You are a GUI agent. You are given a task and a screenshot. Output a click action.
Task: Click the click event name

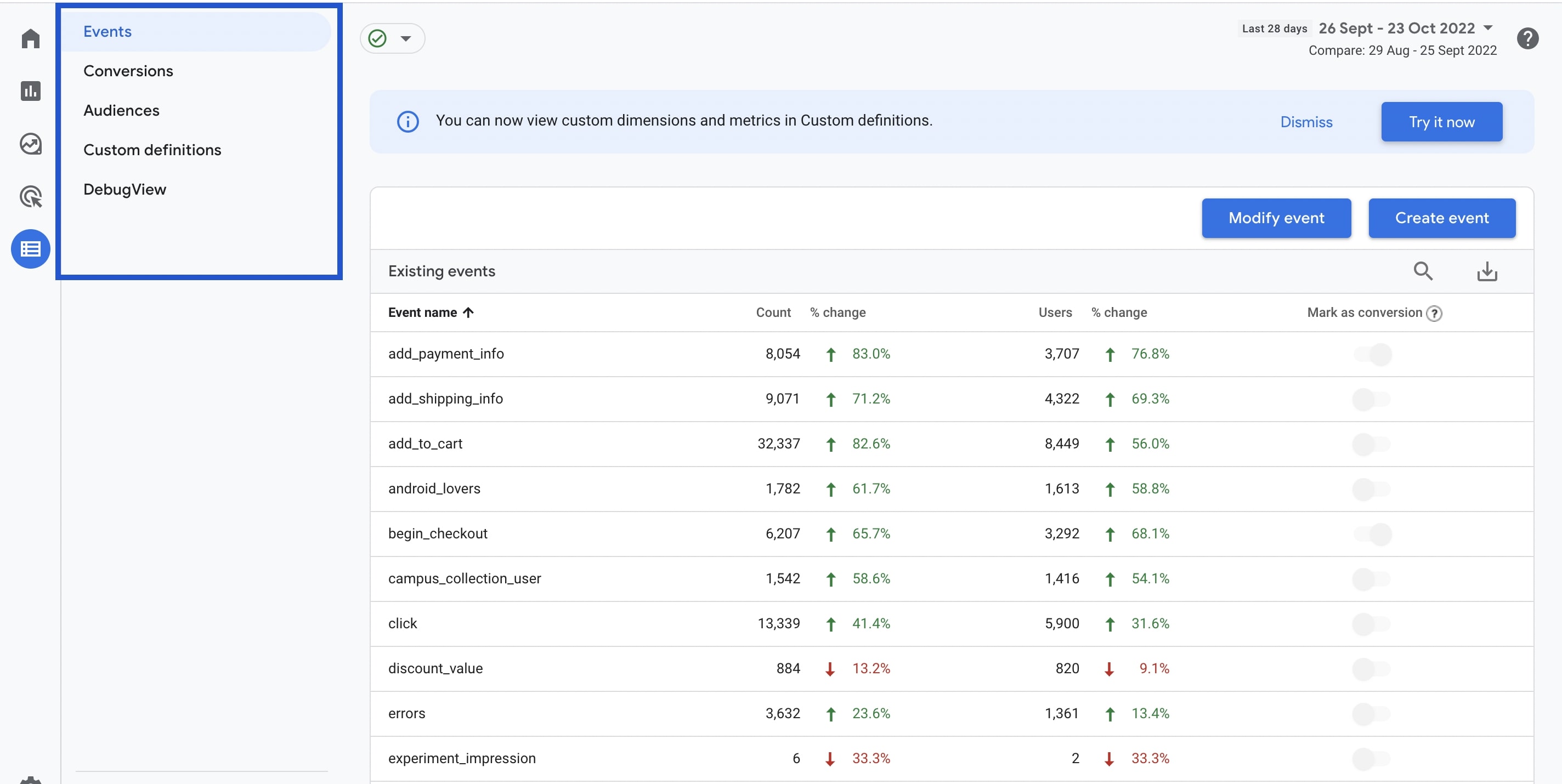pyautogui.click(x=403, y=624)
